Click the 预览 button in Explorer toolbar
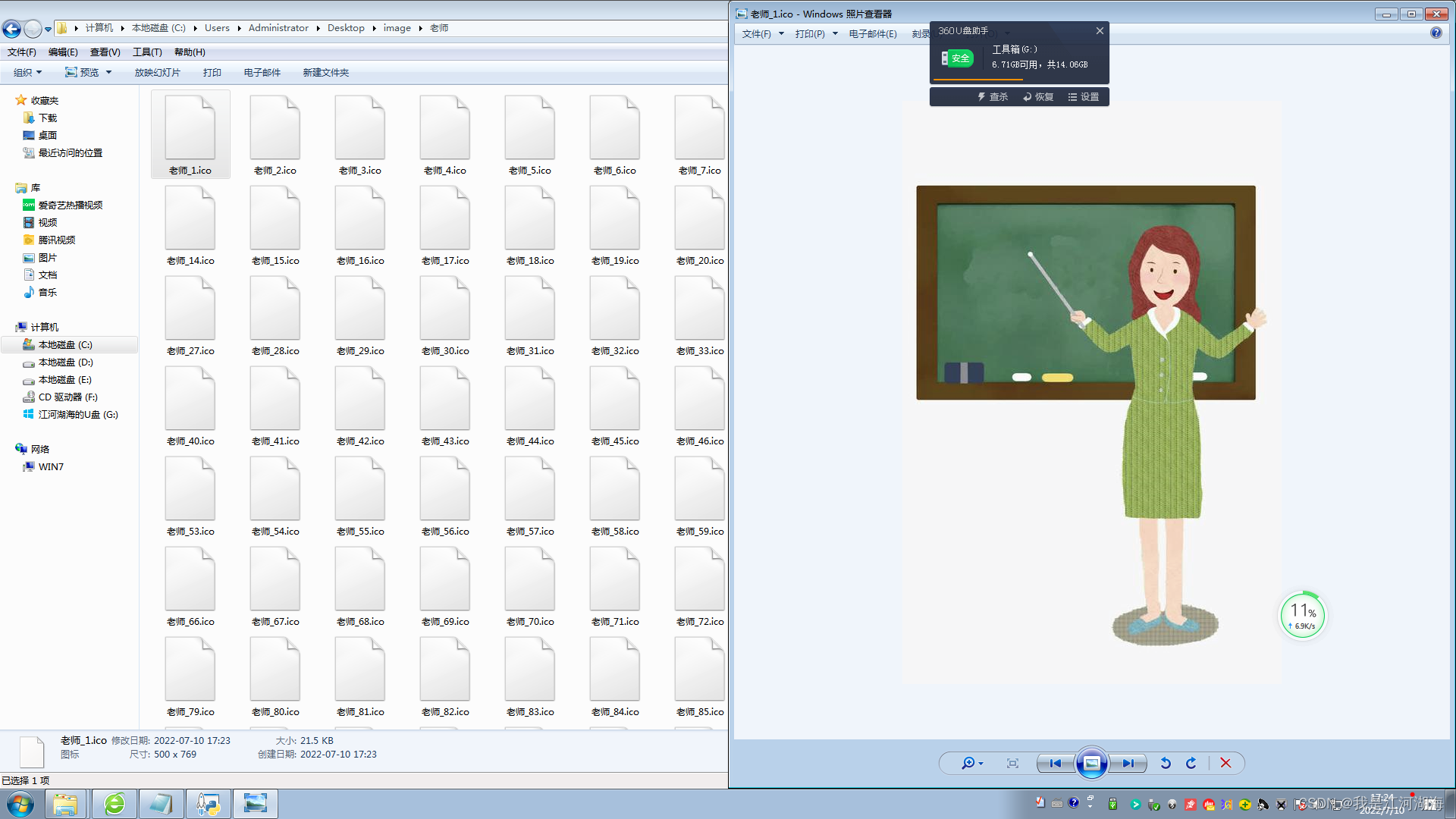The width and height of the screenshot is (1456, 819). 82,73
